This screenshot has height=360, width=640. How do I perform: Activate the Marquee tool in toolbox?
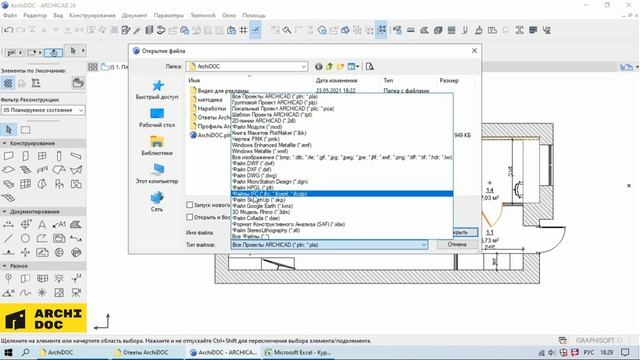click(x=25, y=130)
